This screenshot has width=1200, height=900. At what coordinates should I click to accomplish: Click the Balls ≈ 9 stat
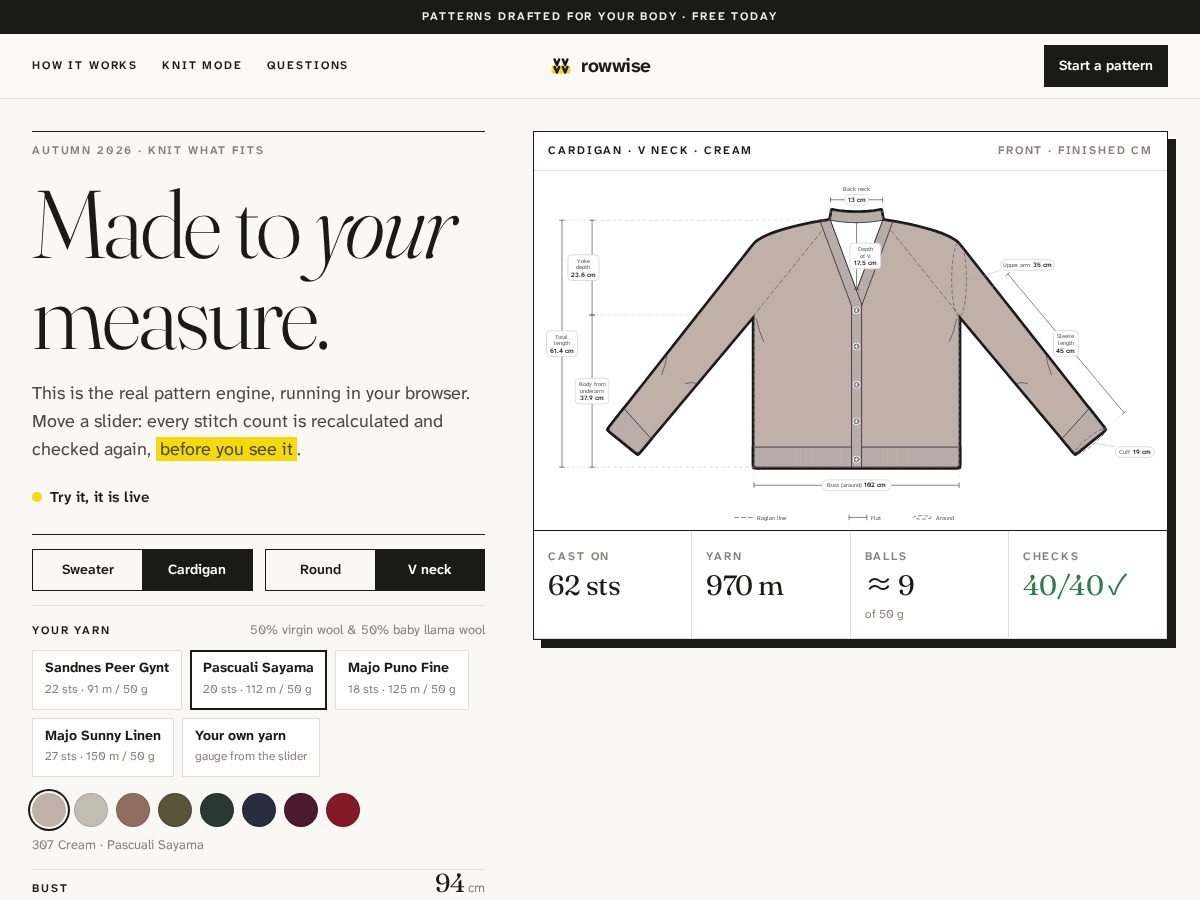coord(929,584)
